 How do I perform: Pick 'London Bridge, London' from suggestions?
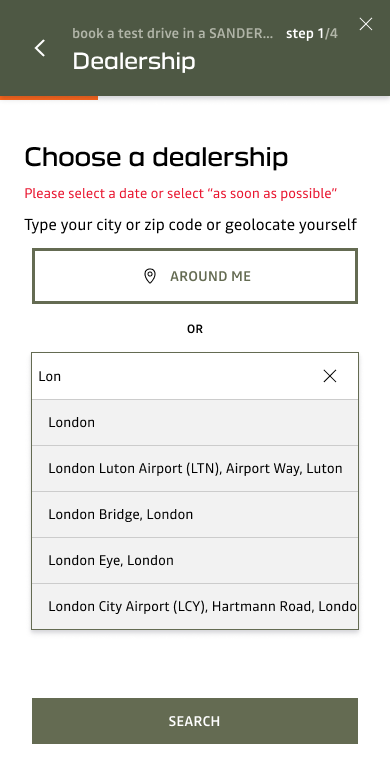tap(195, 514)
